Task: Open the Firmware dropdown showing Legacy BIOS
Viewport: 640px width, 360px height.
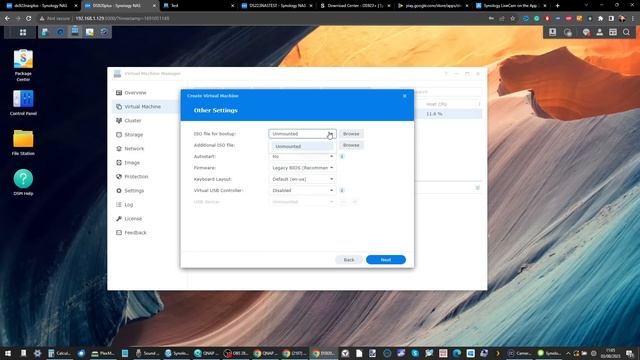Action: 302,168
